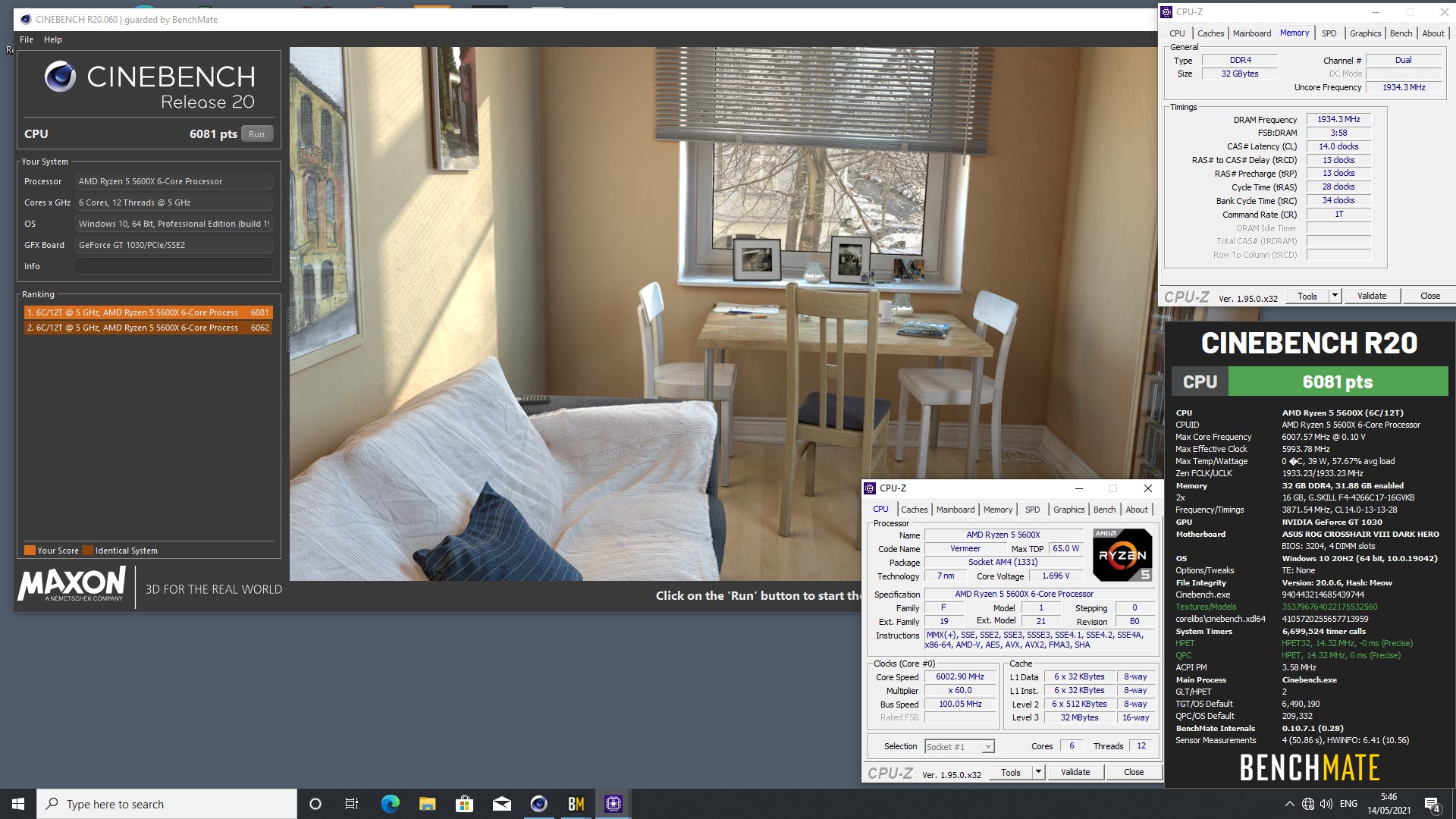Click Tools button in upper CPU-Z window
Viewport: 1456px width, 819px height.
click(1307, 297)
